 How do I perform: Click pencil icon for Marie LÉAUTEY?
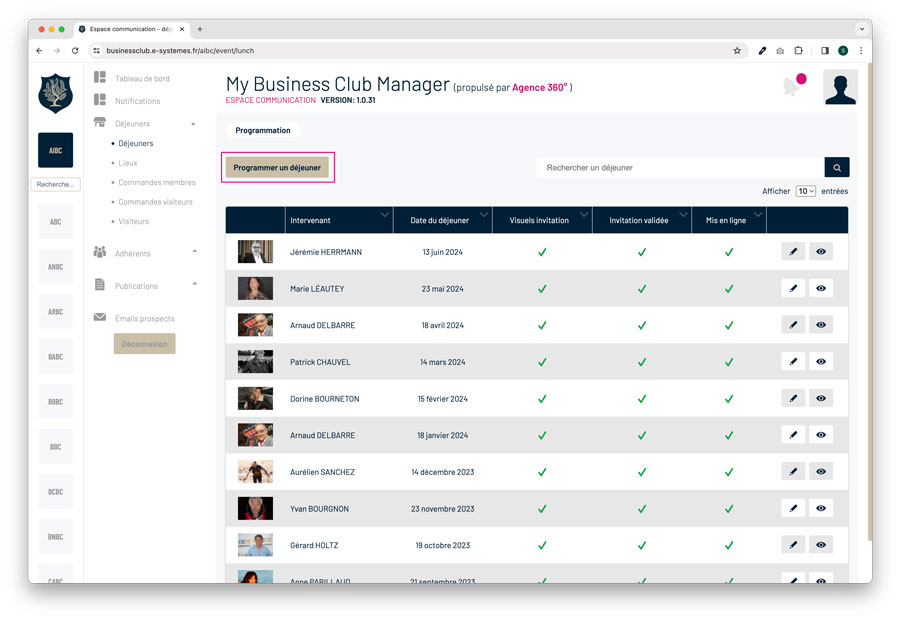point(793,289)
